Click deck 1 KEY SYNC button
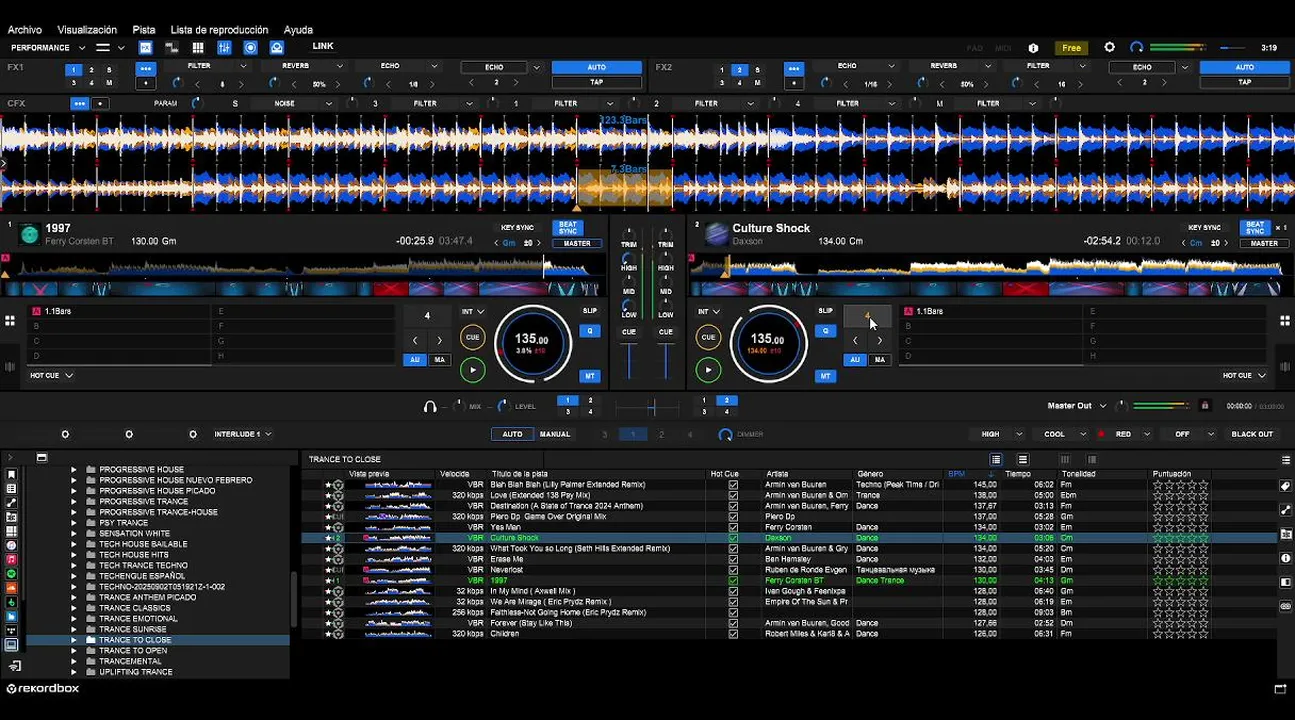 click(518, 228)
